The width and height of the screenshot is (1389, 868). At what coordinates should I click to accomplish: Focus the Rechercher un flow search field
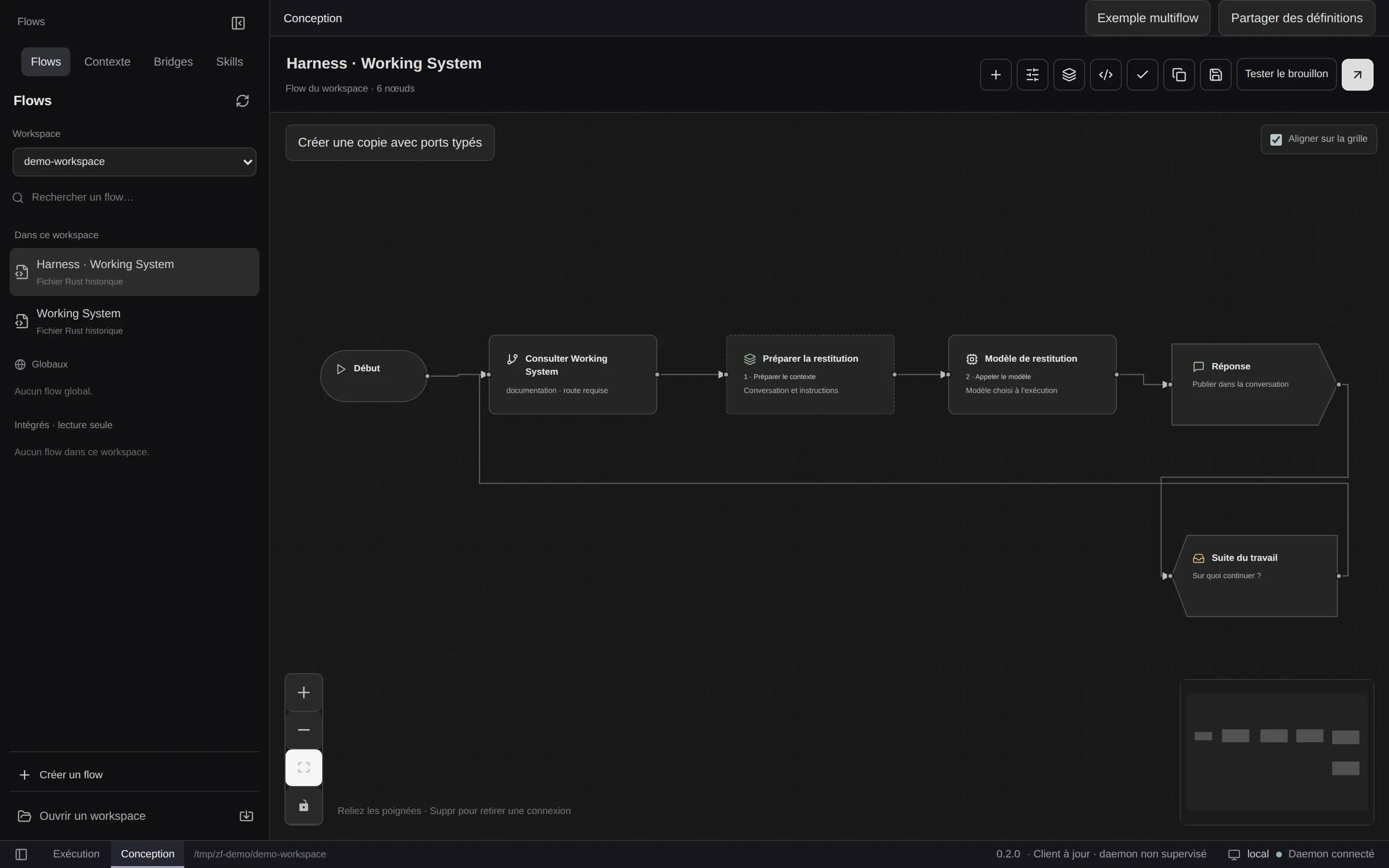[x=134, y=198]
